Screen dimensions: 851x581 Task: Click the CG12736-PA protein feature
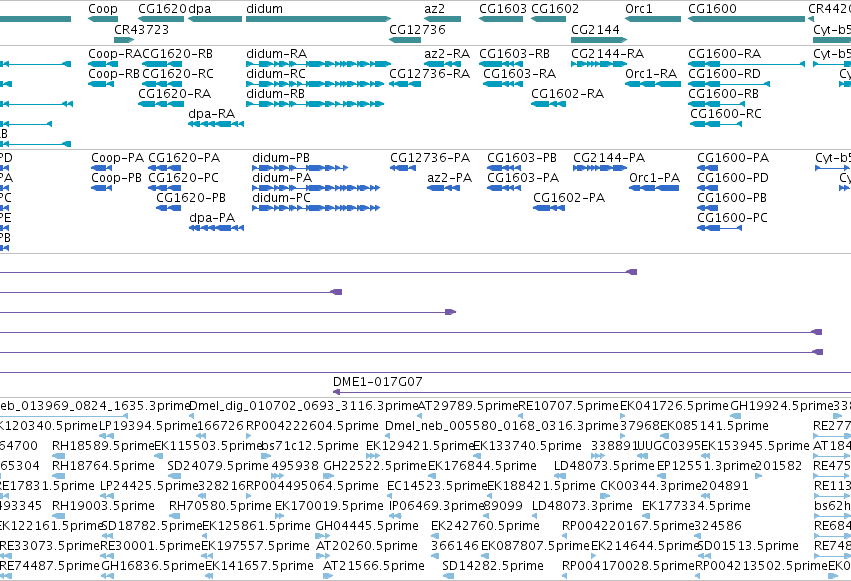point(403,168)
